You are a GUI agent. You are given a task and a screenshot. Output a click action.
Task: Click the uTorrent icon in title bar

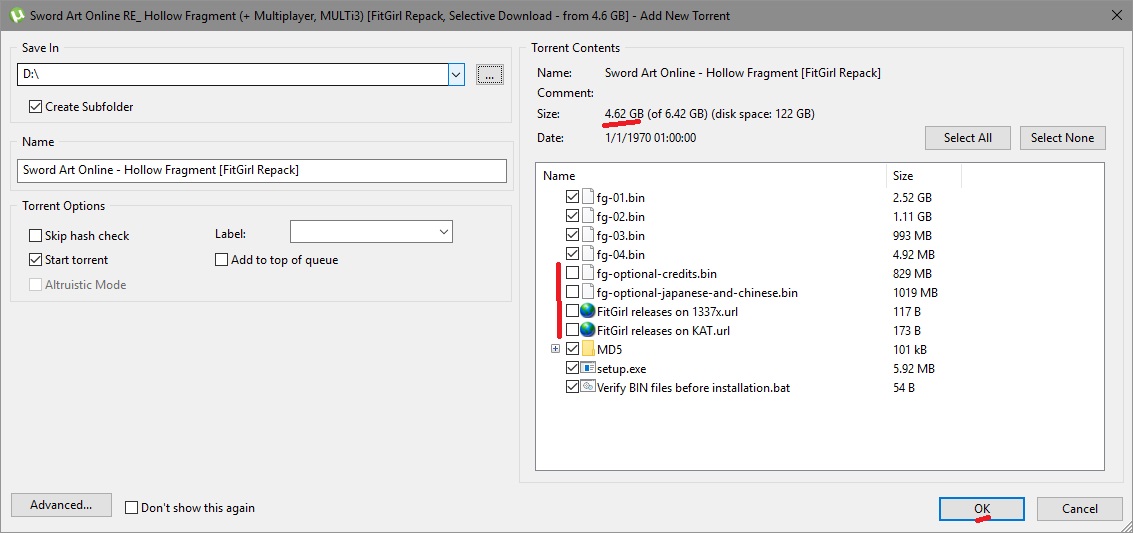pyautogui.click(x=16, y=16)
